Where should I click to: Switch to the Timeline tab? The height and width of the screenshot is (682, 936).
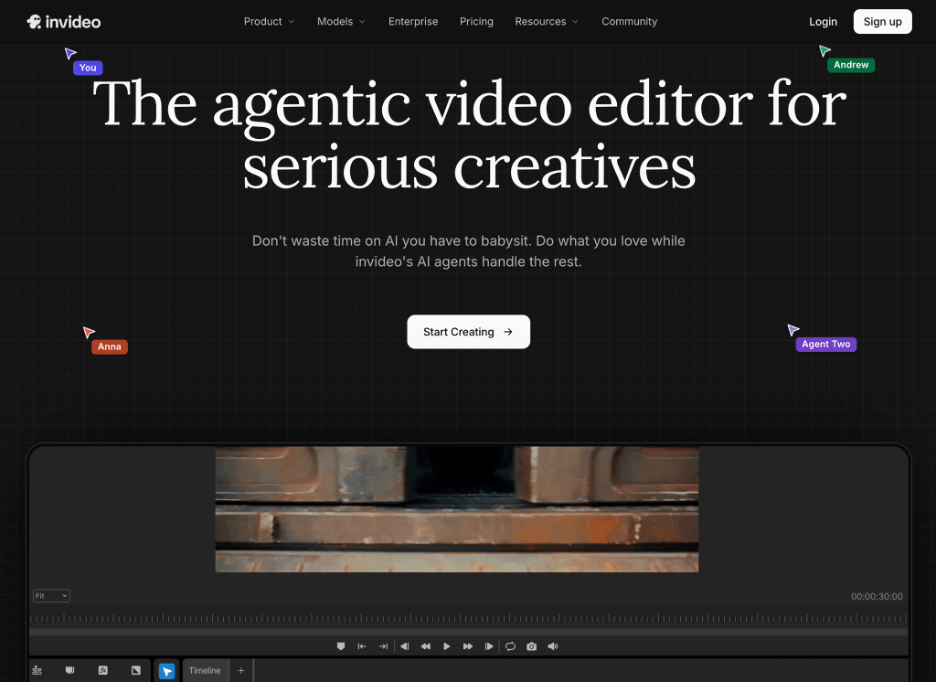pos(205,671)
